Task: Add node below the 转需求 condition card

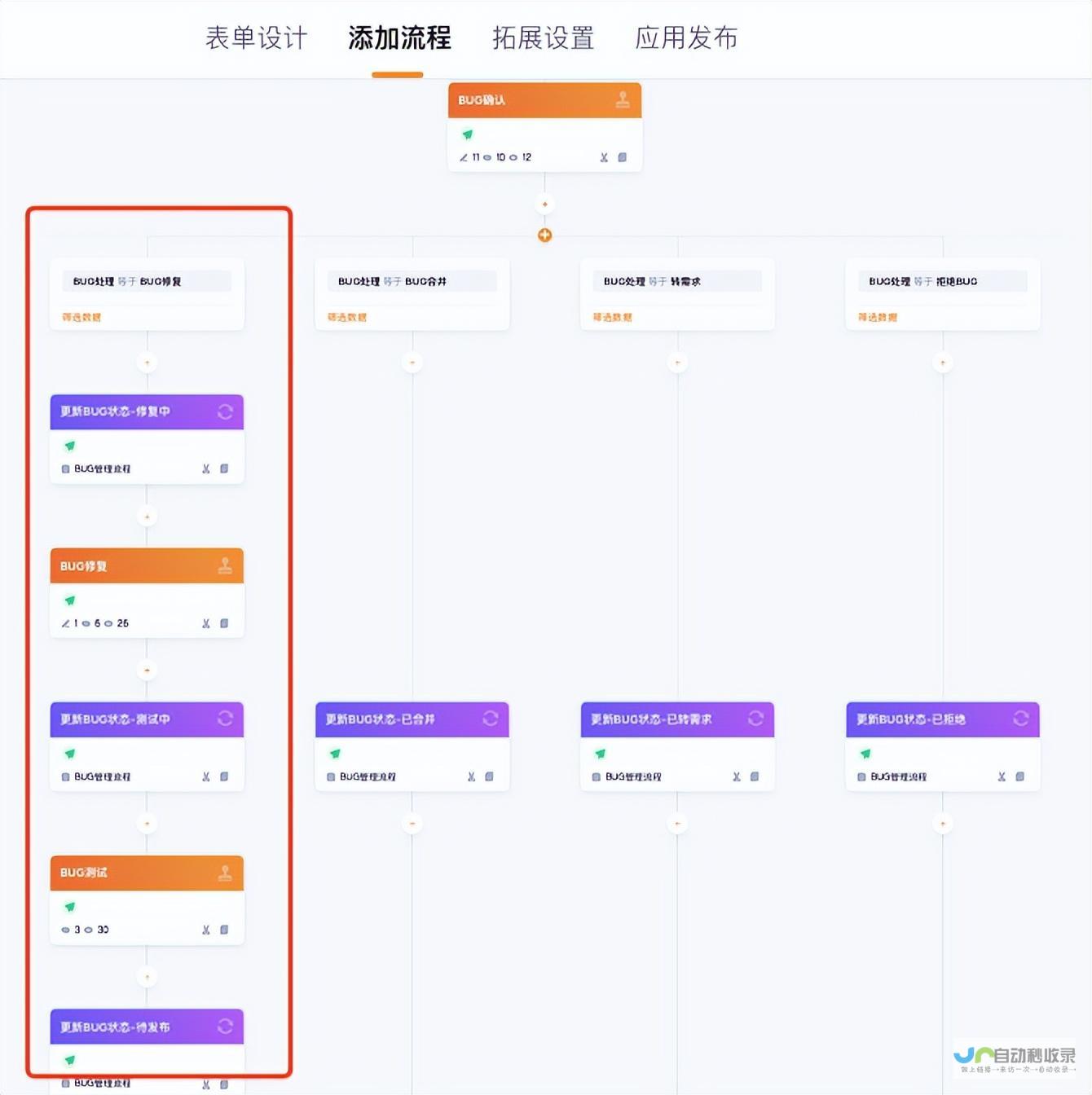Action: click(677, 363)
